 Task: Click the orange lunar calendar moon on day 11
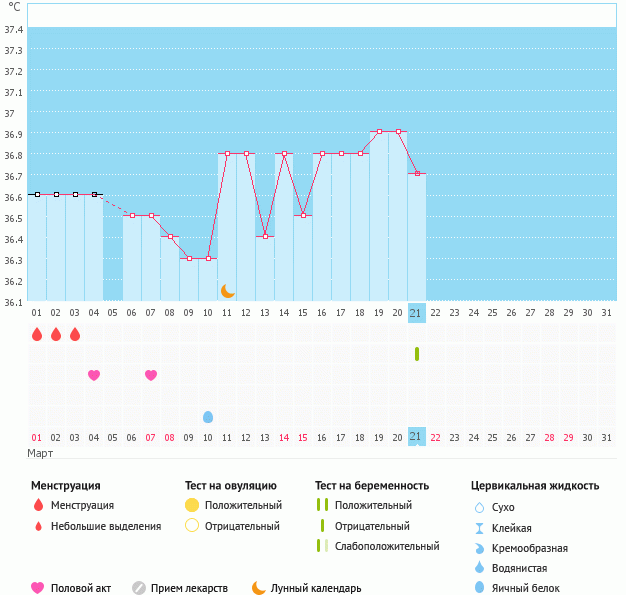point(227,290)
